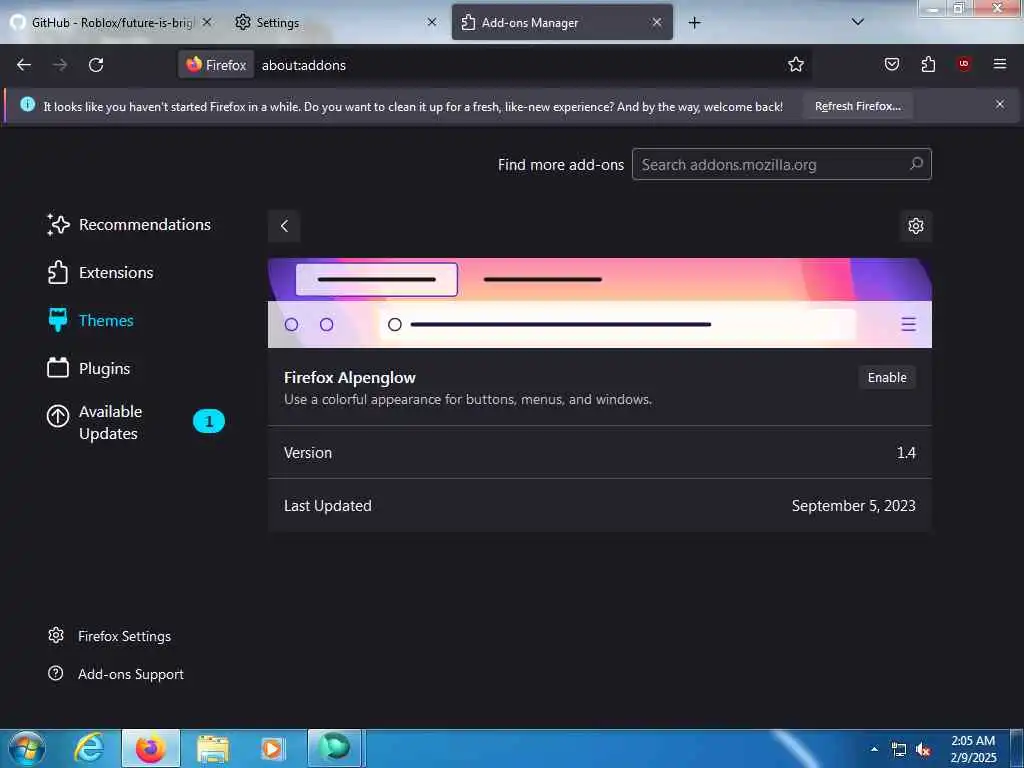Click the notification info icon
The height and width of the screenshot is (768, 1024).
27,104
